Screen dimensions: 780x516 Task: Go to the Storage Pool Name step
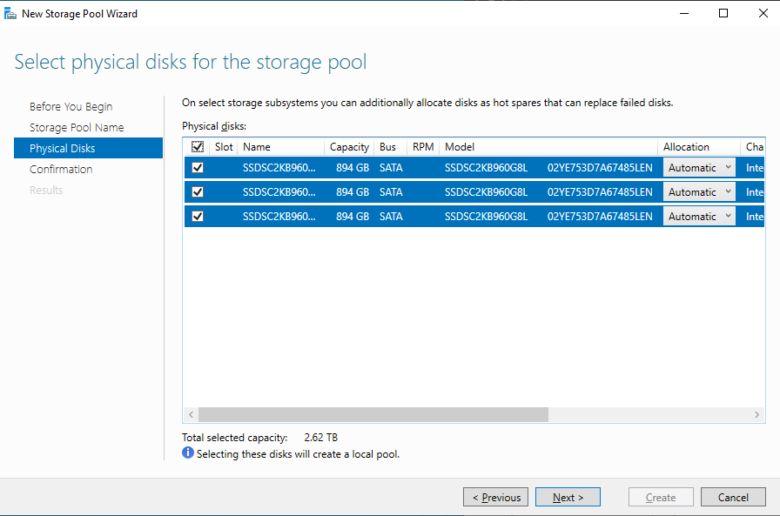(x=77, y=127)
